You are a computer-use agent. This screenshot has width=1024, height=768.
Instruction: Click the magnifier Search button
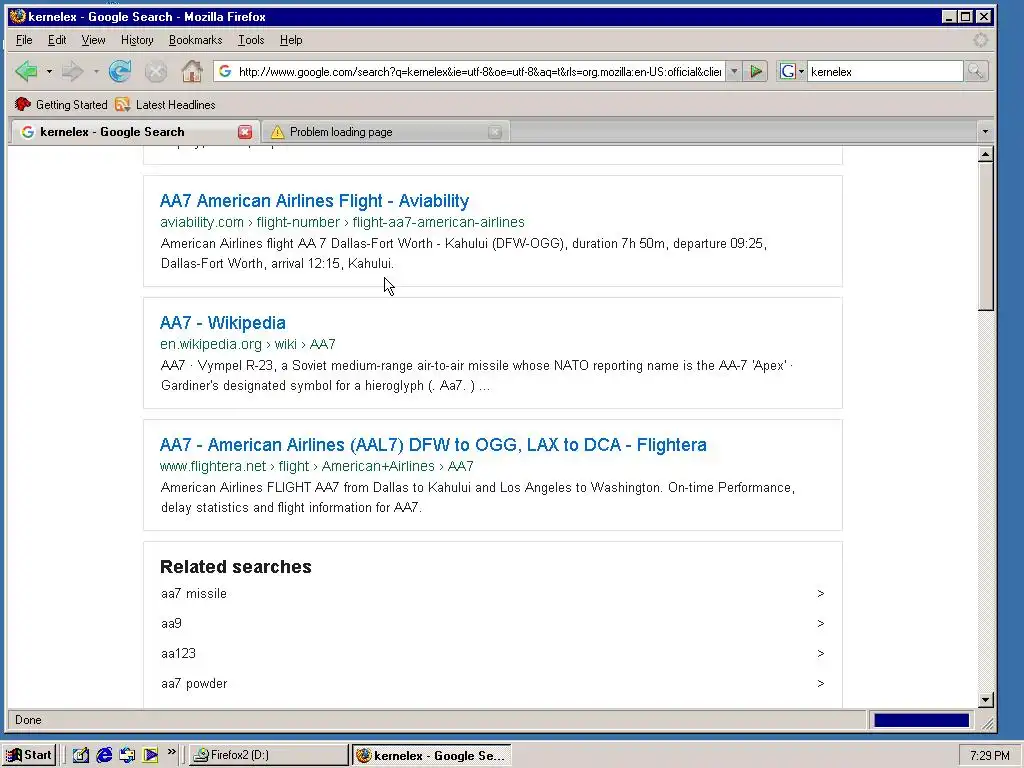pyautogui.click(x=976, y=71)
